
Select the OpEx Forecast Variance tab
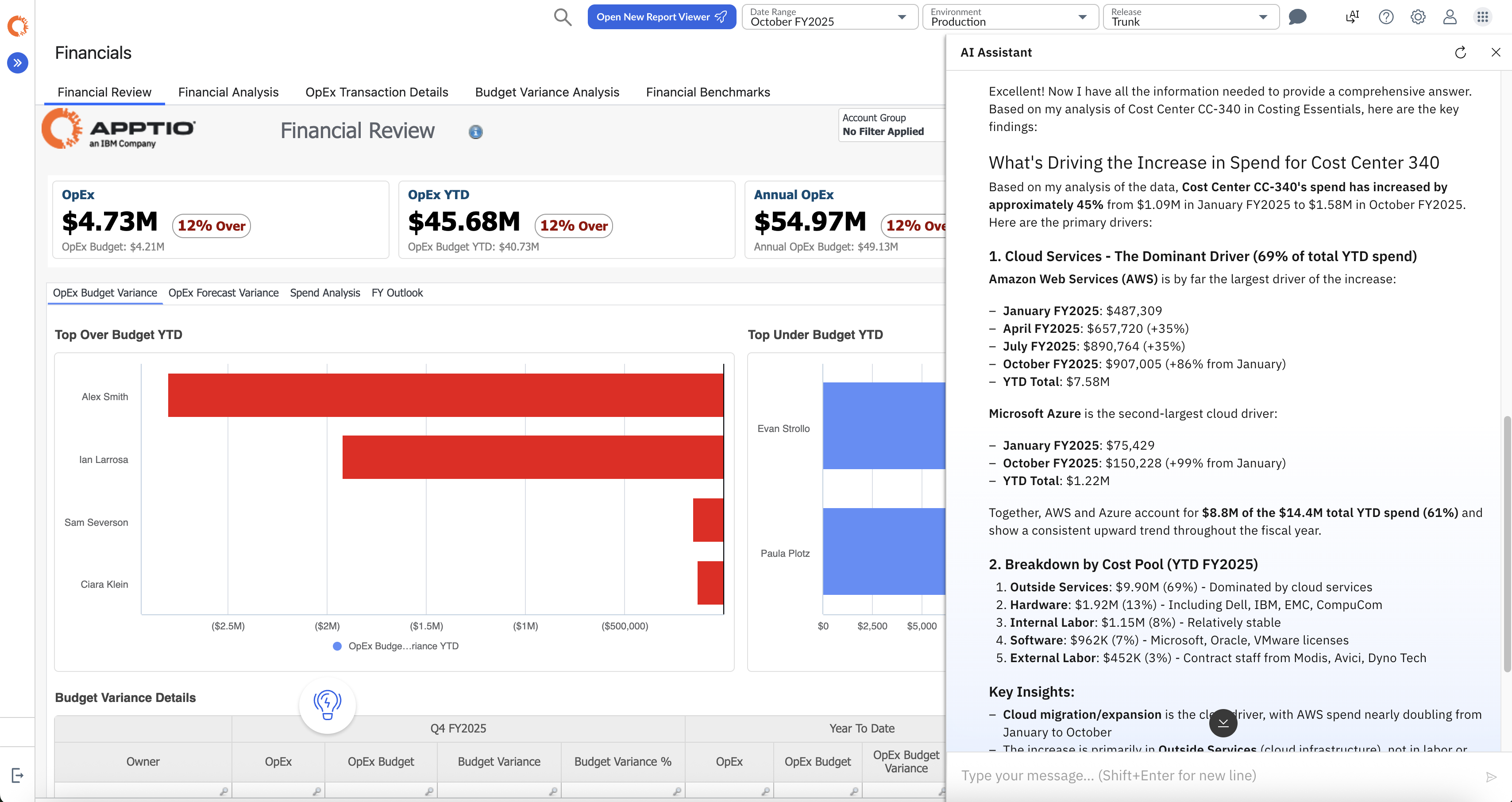tap(223, 293)
